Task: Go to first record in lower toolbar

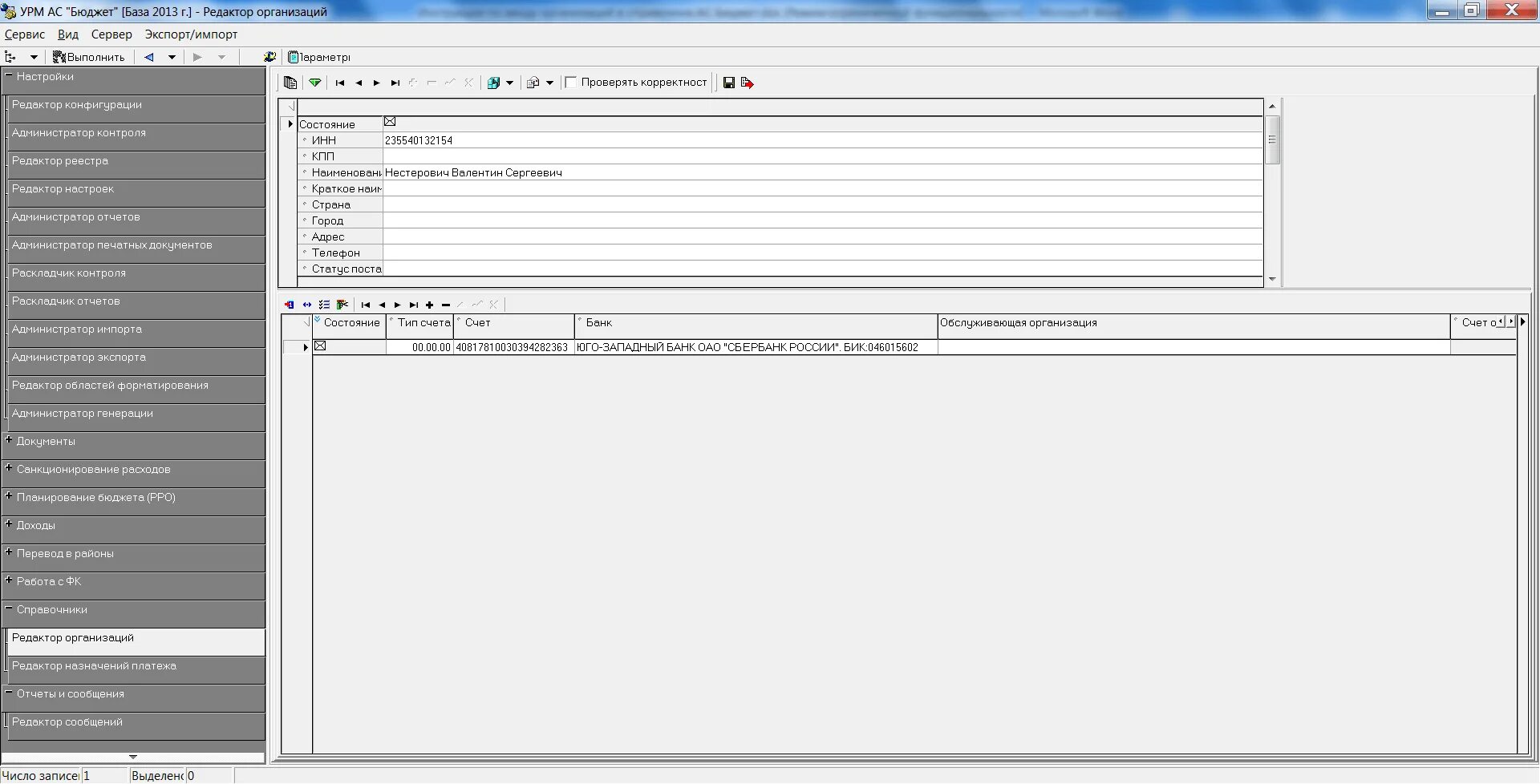Action: pos(366,305)
